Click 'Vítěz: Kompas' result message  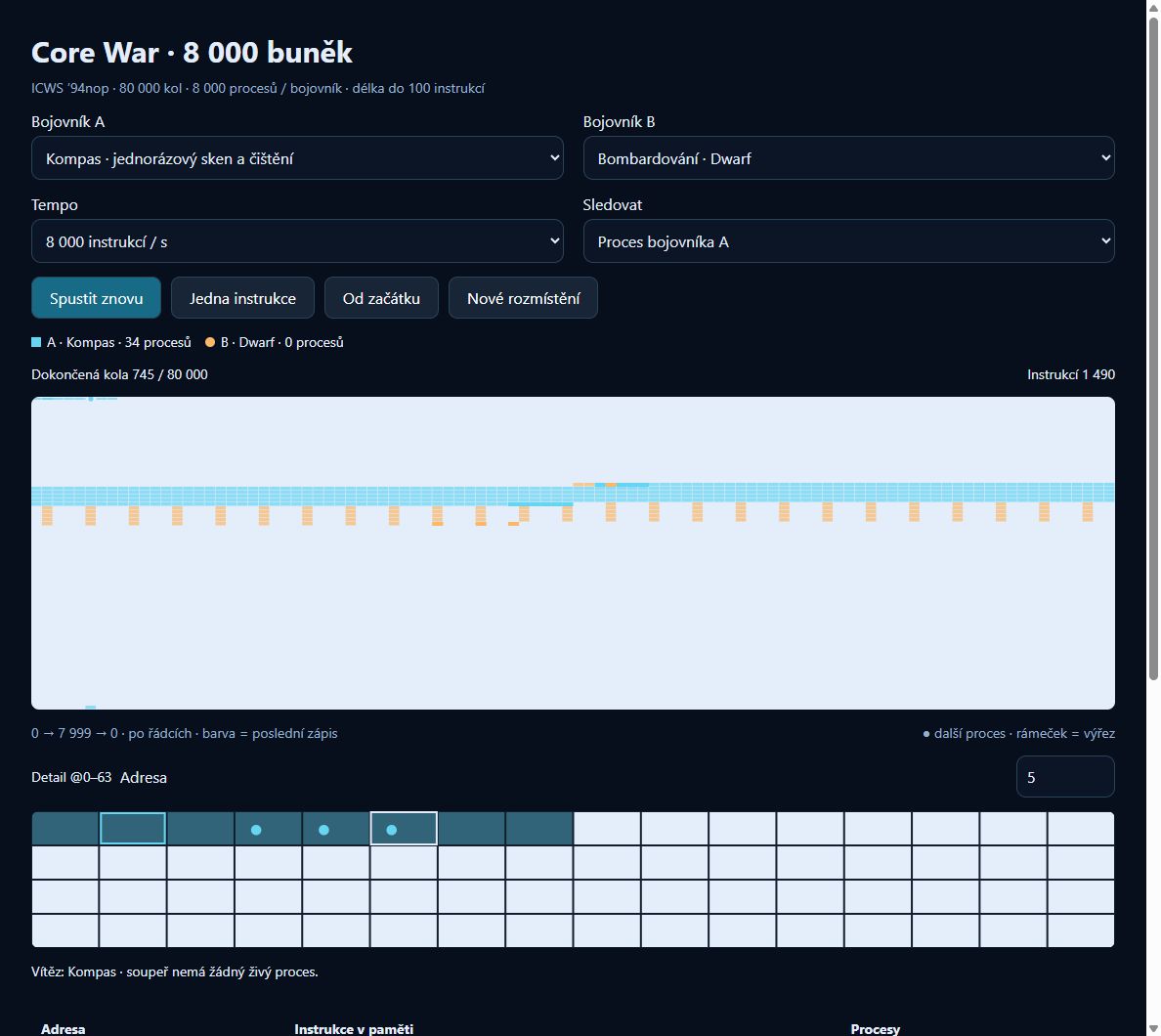click(175, 971)
